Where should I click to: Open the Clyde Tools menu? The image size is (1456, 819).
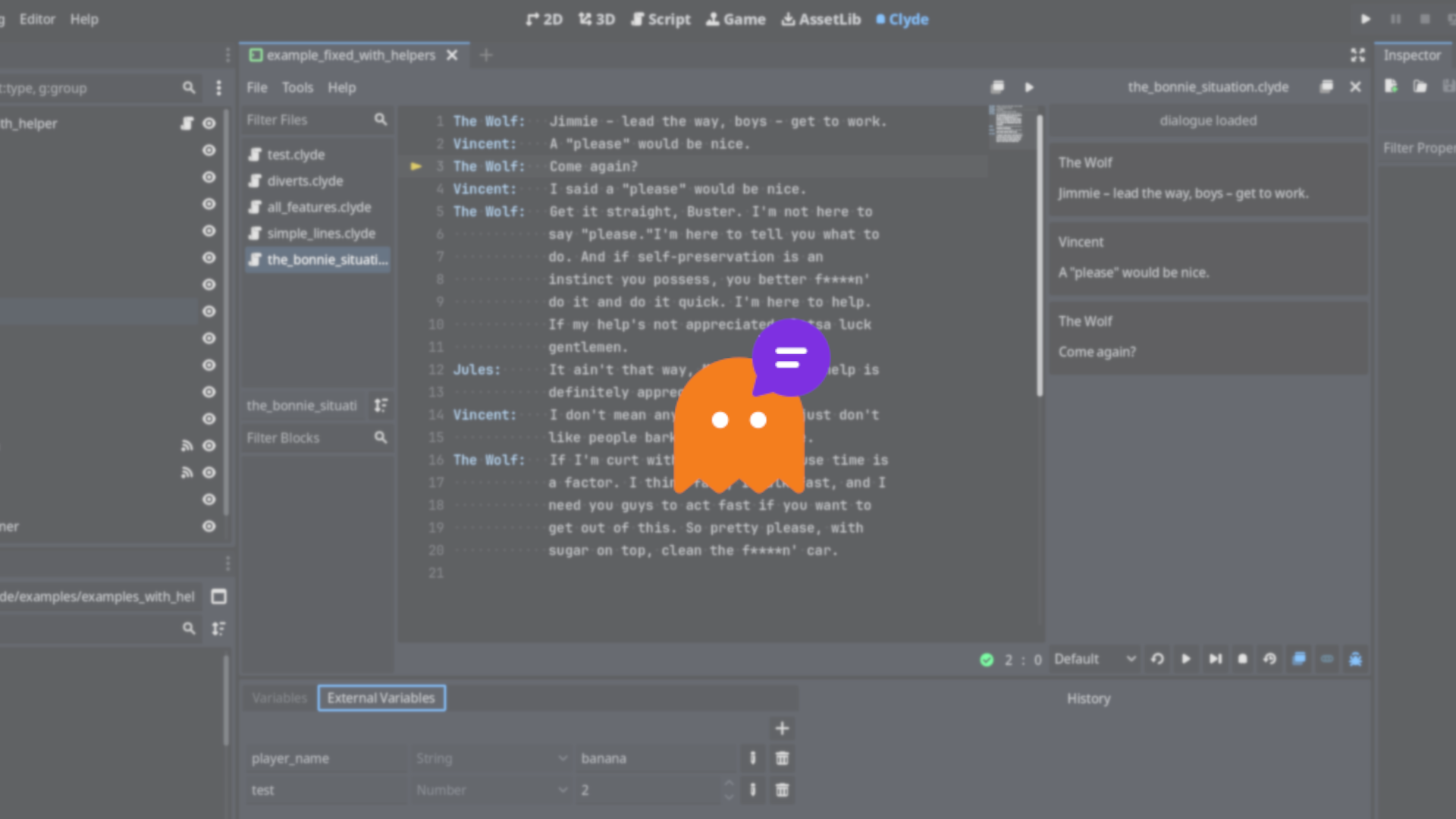click(x=297, y=88)
